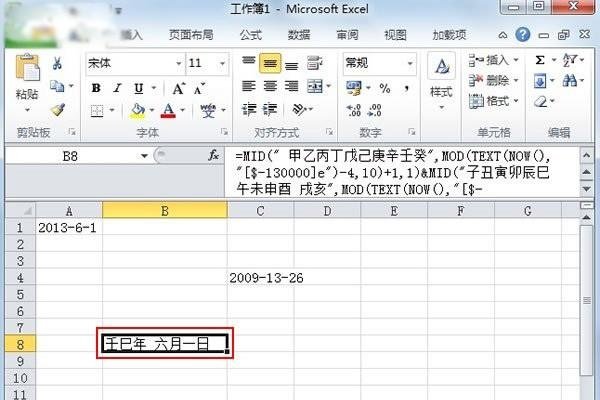This screenshot has height=400, width=600.
Task: Click the phonetic guide 文 icon
Action: (208, 111)
